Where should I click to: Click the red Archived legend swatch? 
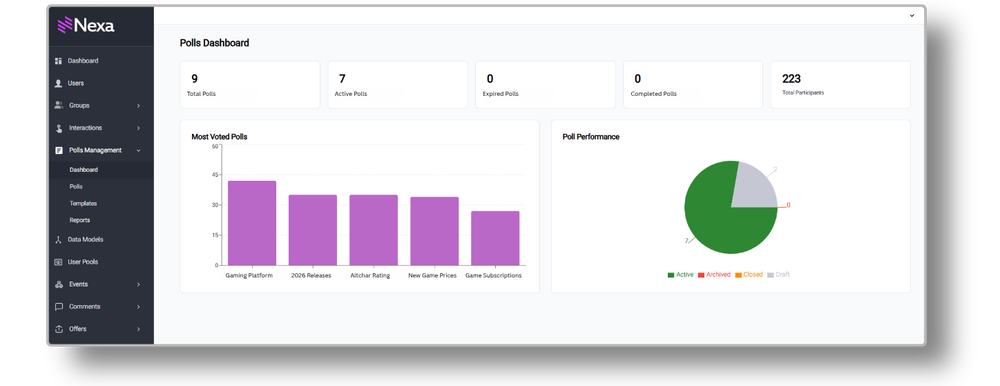(701, 276)
